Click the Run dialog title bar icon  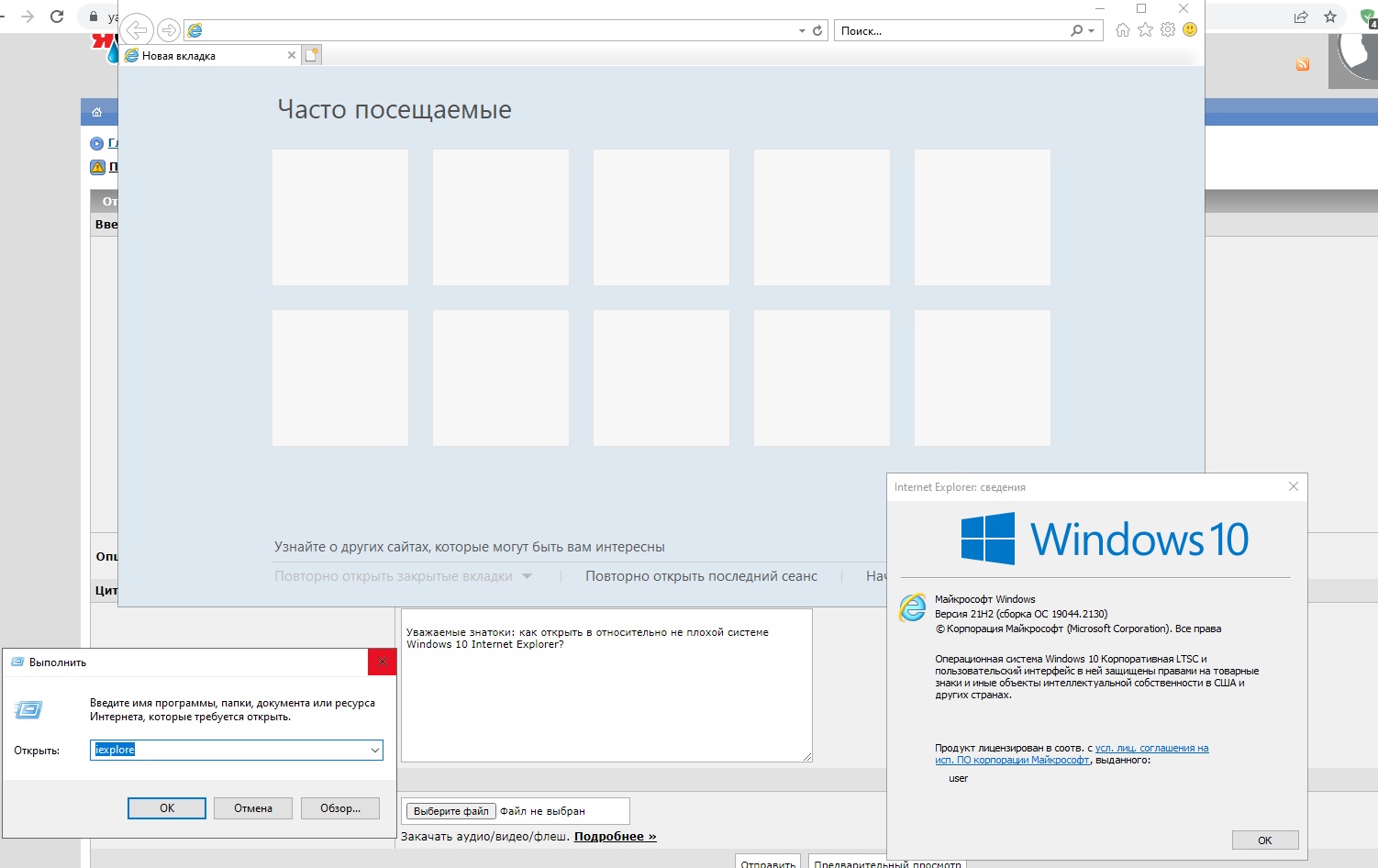(x=17, y=662)
